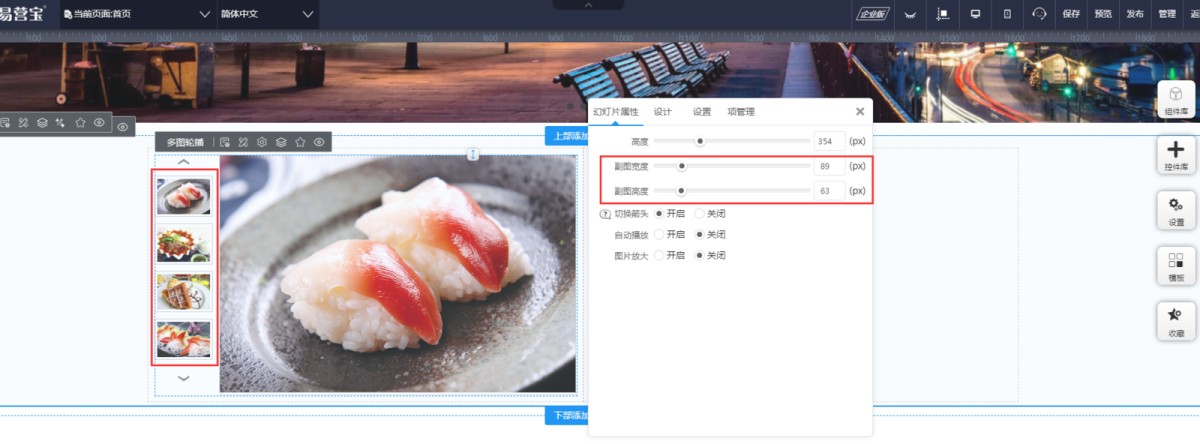Open the 管理 management menu
The image size is (1200, 444).
(x=1167, y=14)
